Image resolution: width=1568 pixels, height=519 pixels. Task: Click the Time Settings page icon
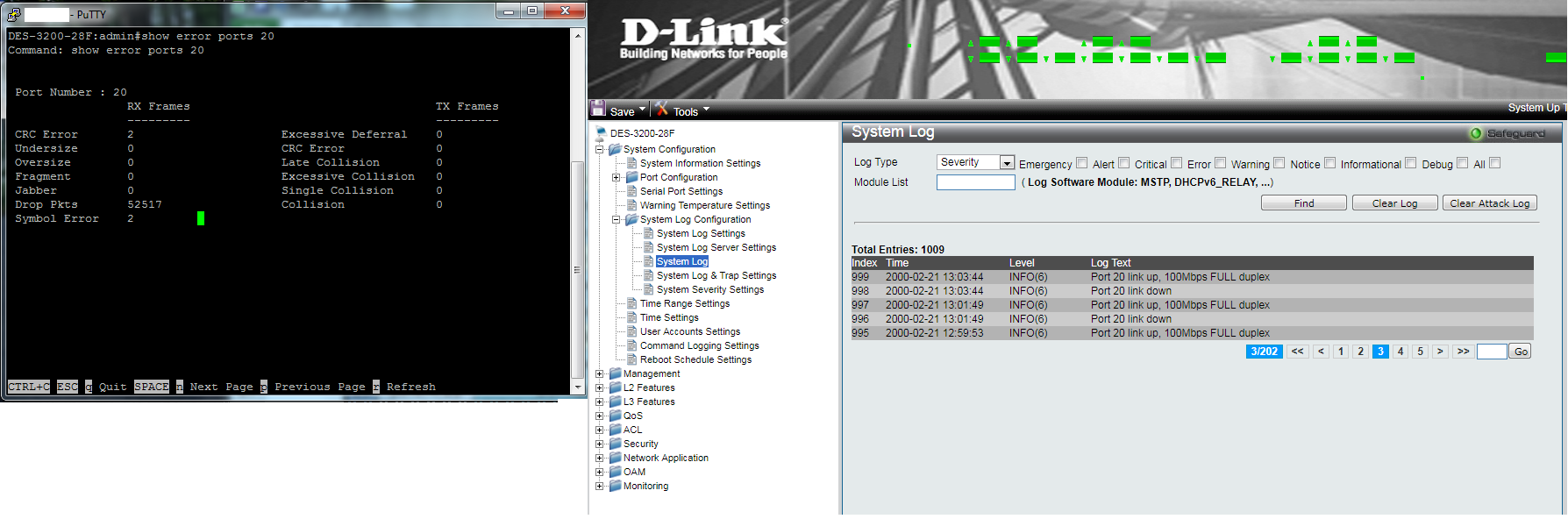(631, 317)
